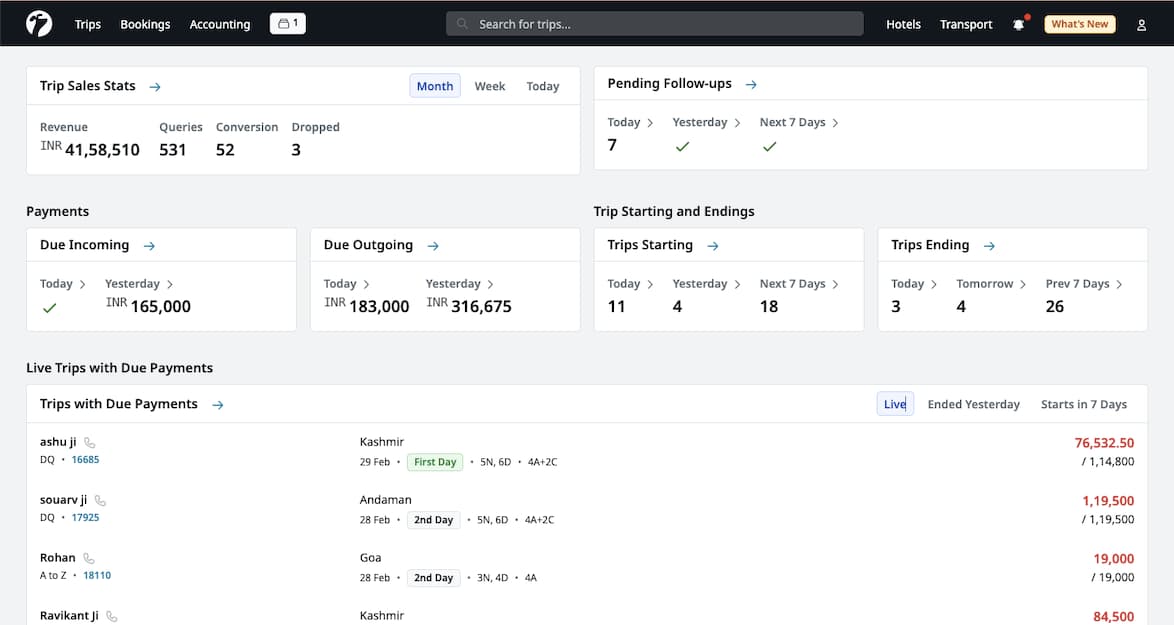
Task: Click the trip search field
Action: [x=655, y=23]
